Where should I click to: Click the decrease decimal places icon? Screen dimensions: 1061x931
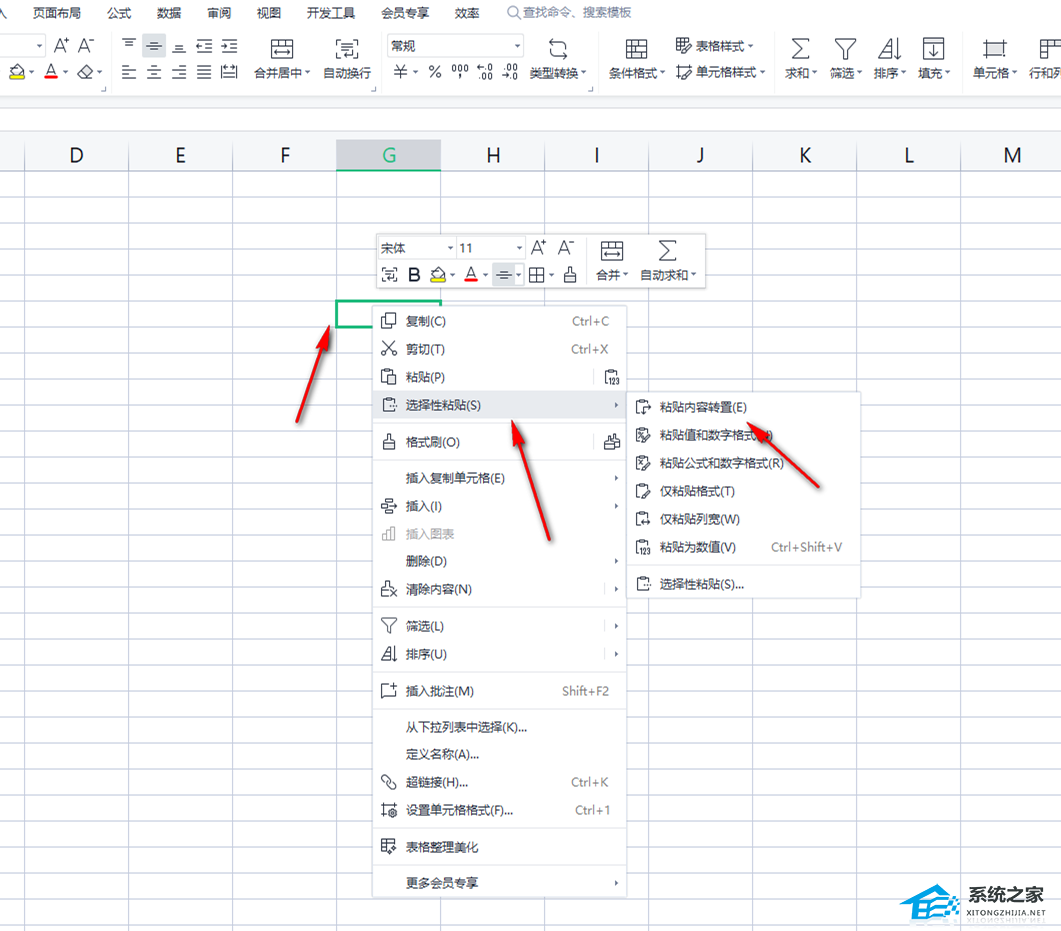point(510,72)
